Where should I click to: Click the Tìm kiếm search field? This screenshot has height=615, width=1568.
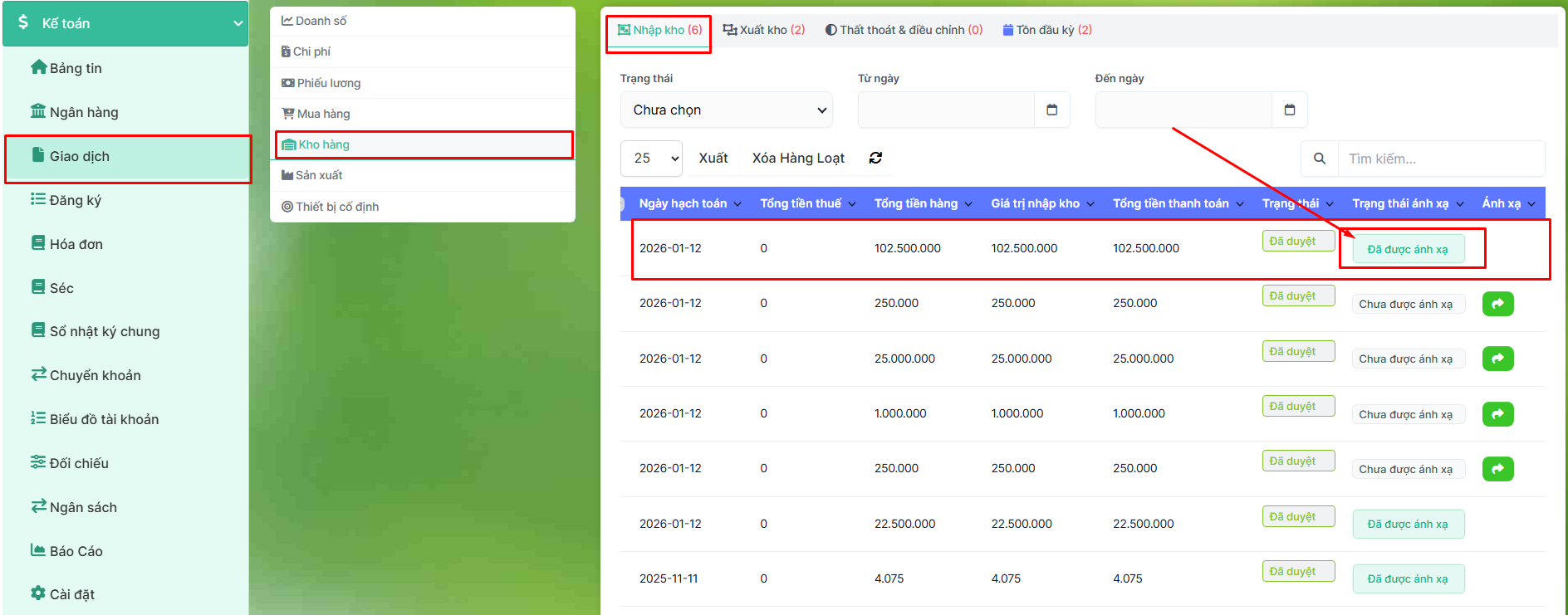tap(1440, 159)
